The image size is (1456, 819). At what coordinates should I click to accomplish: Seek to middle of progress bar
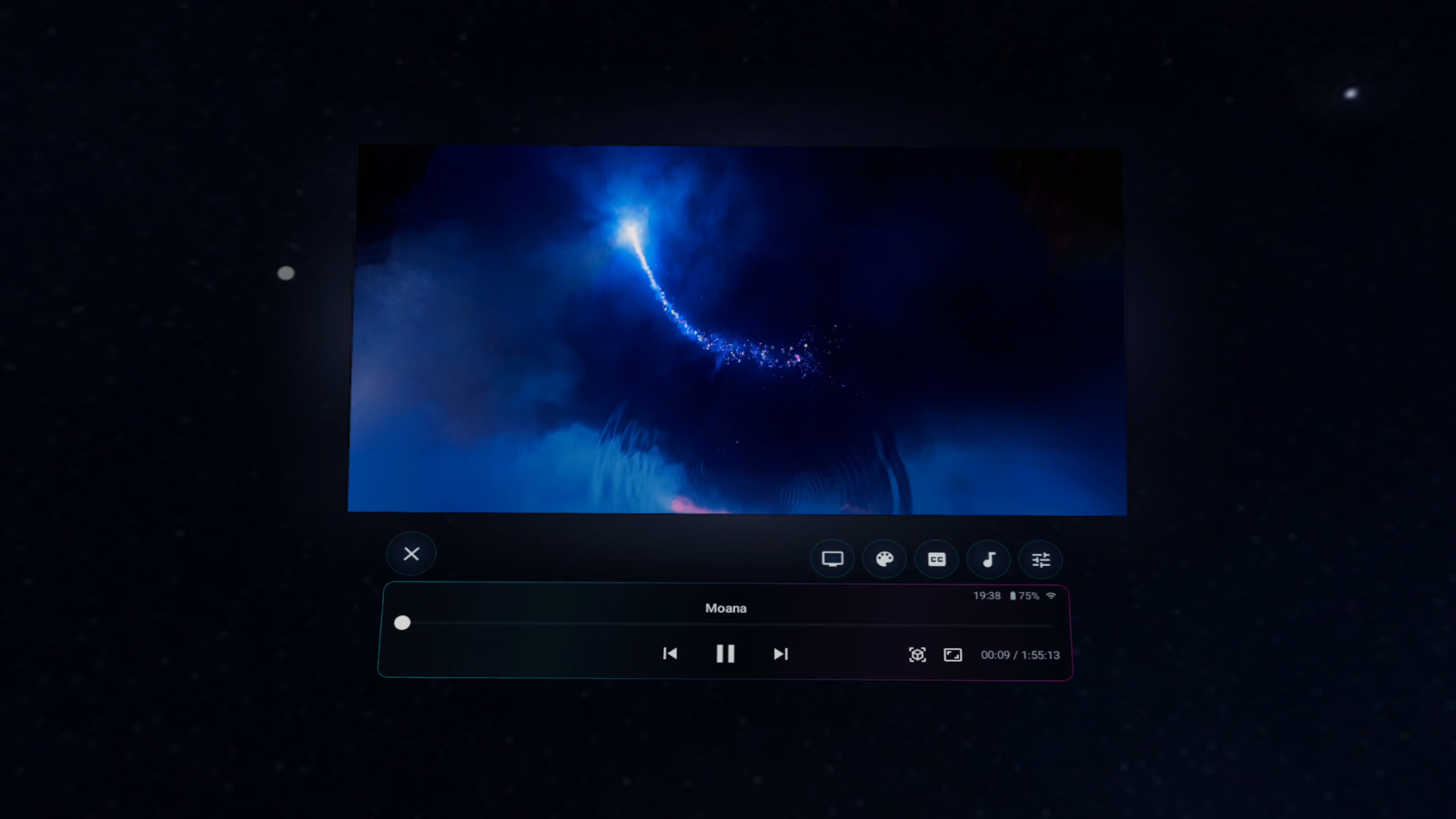coord(727,624)
